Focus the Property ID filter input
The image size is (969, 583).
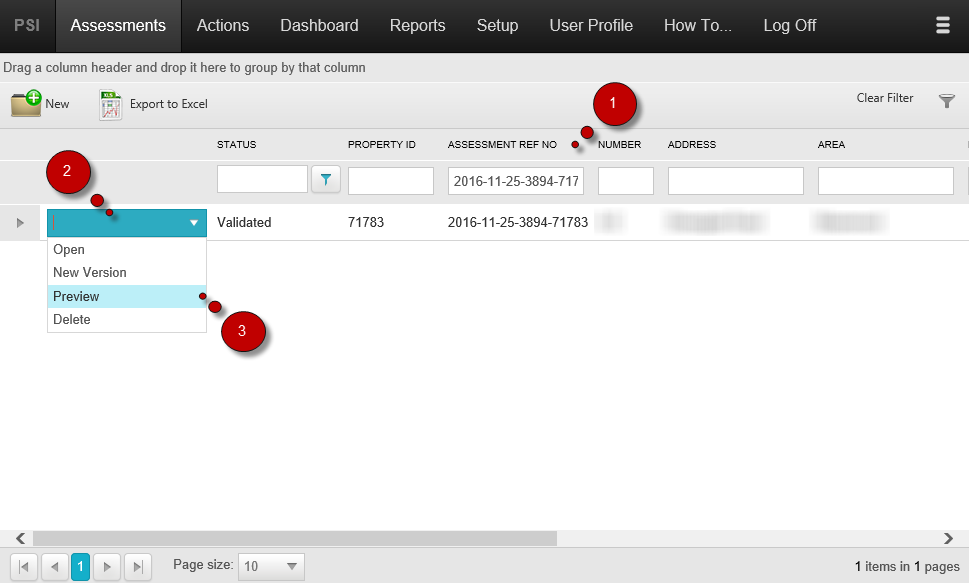point(391,181)
